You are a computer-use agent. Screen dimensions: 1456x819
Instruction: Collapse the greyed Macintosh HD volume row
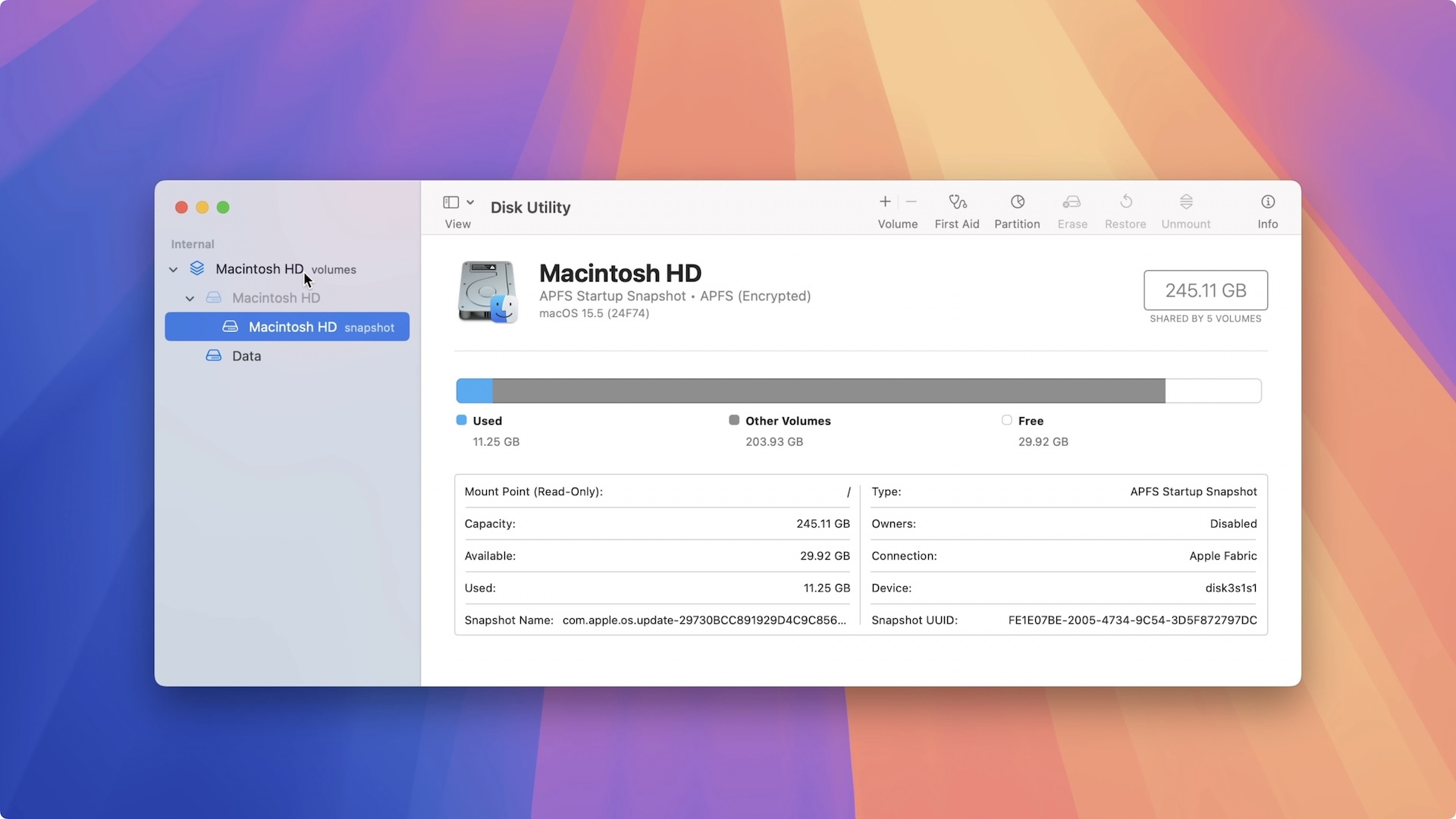(x=190, y=299)
